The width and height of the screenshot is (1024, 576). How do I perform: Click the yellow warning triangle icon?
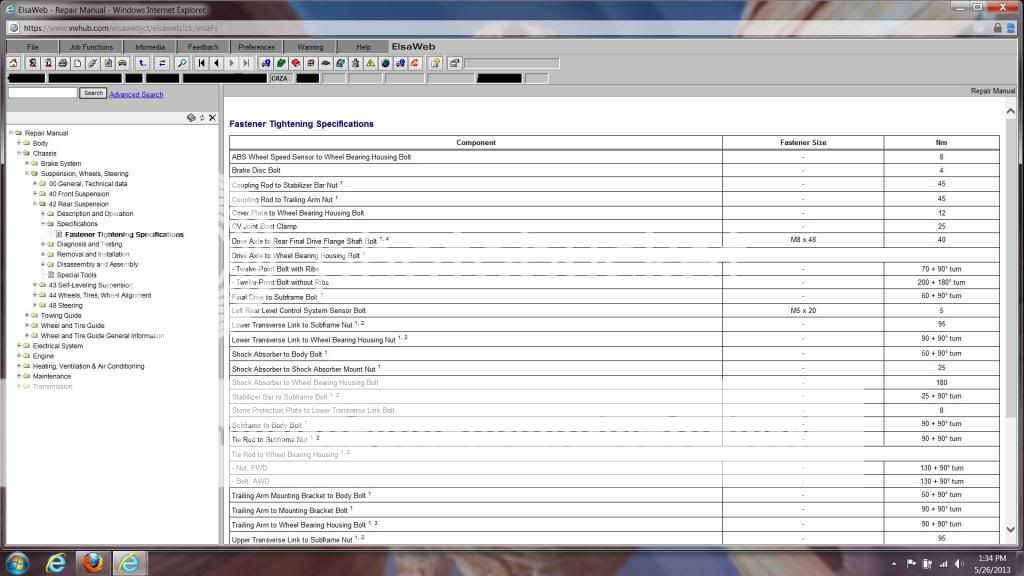(x=370, y=63)
